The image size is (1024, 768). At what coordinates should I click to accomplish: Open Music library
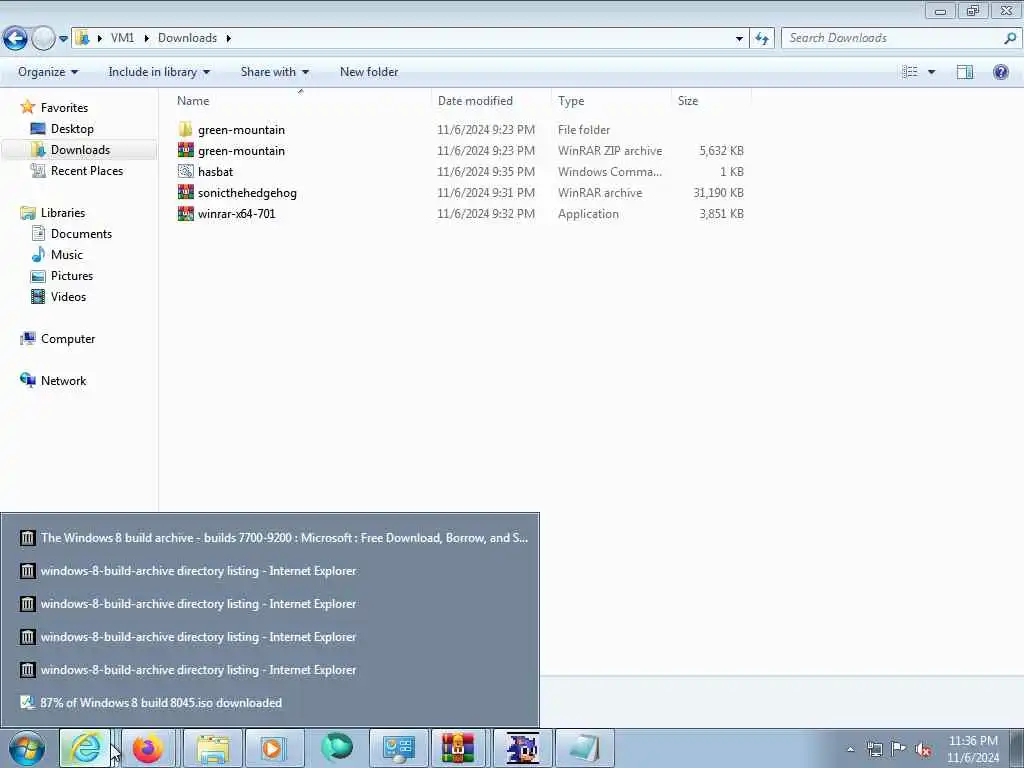[x=67, y=255]
